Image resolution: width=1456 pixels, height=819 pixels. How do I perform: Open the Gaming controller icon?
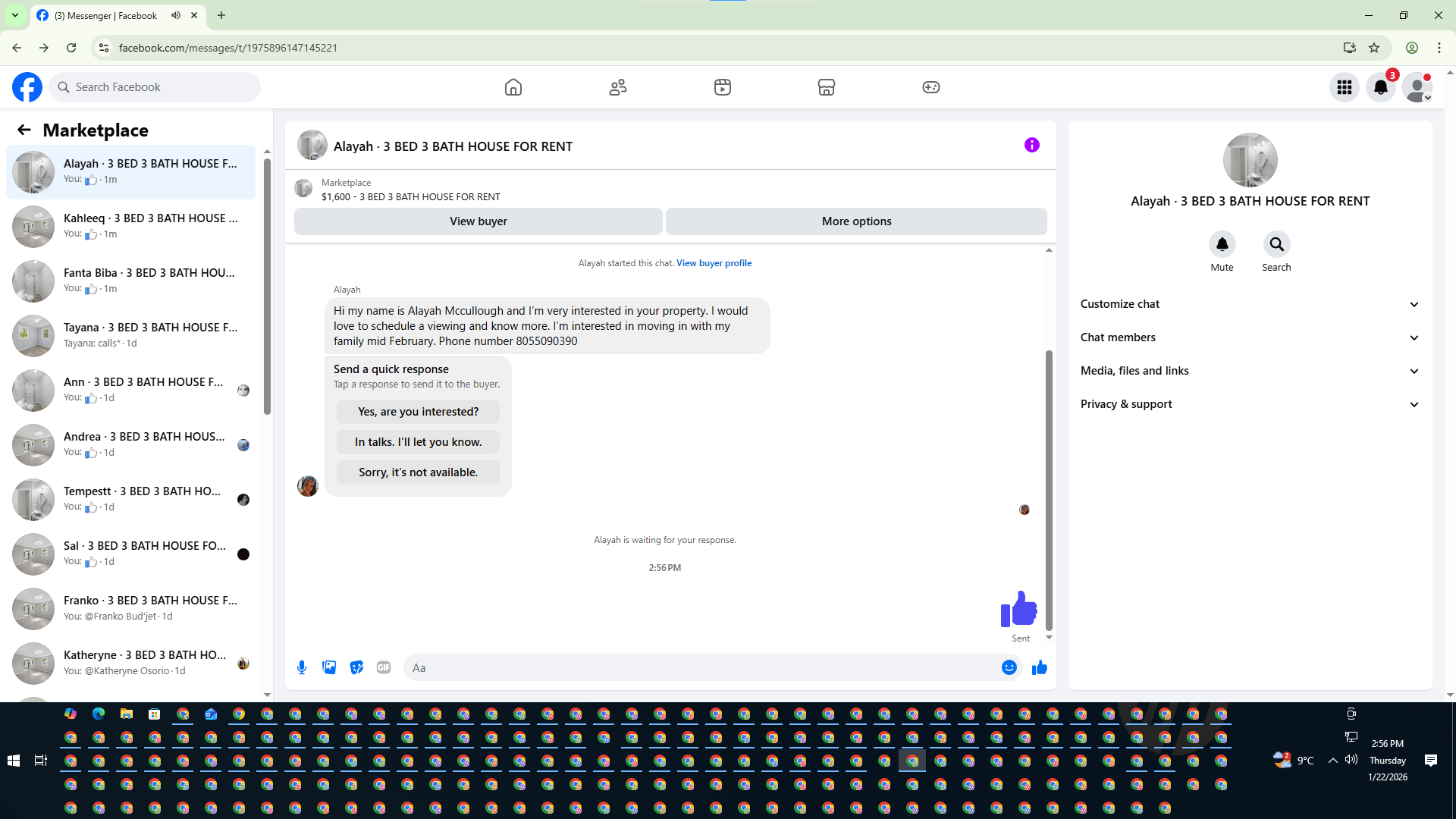tap(931, 87)
